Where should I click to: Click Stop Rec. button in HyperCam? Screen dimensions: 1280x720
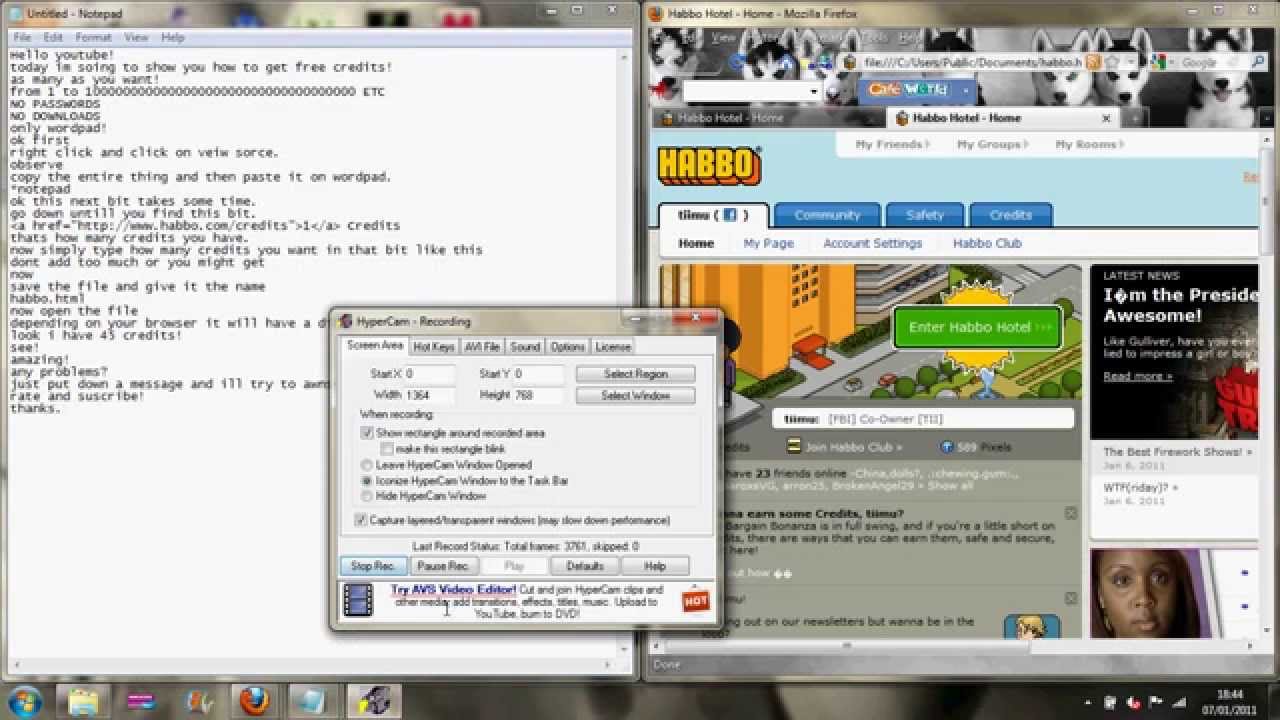373,566
